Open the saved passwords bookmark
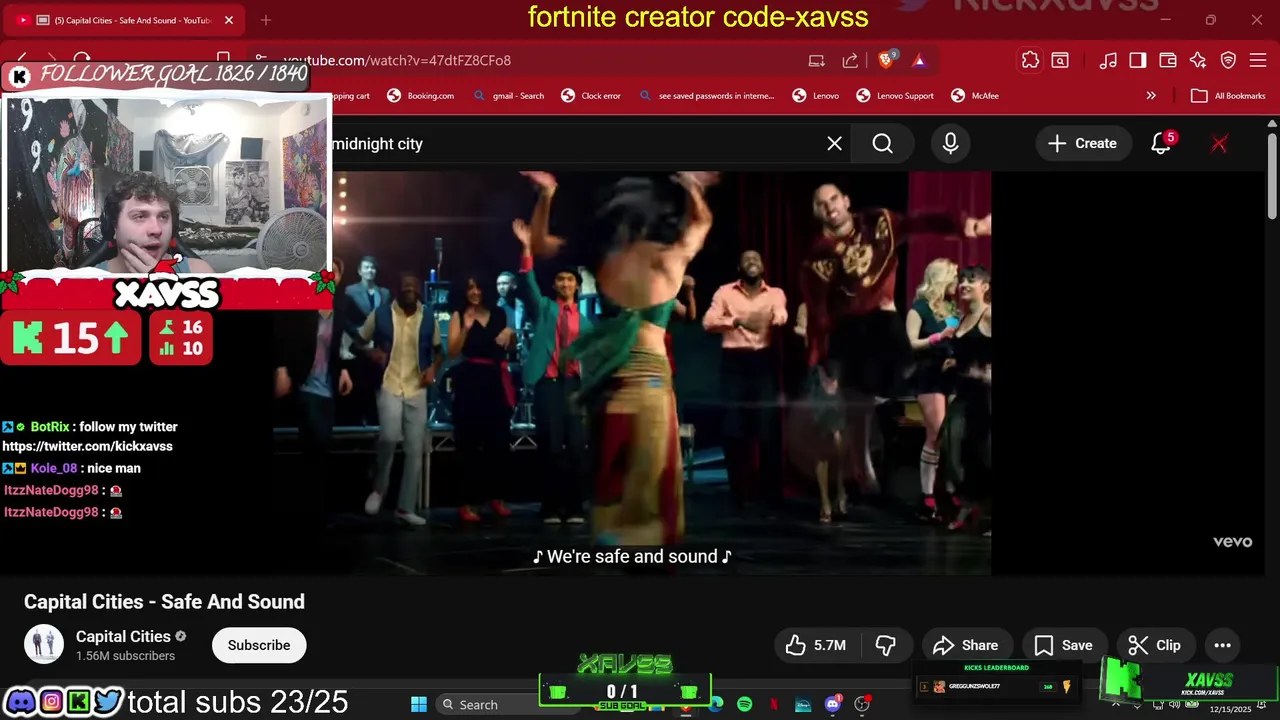The width and height of the screenshot is (1280, 720). pyautogui.click(x=706, y=96)
